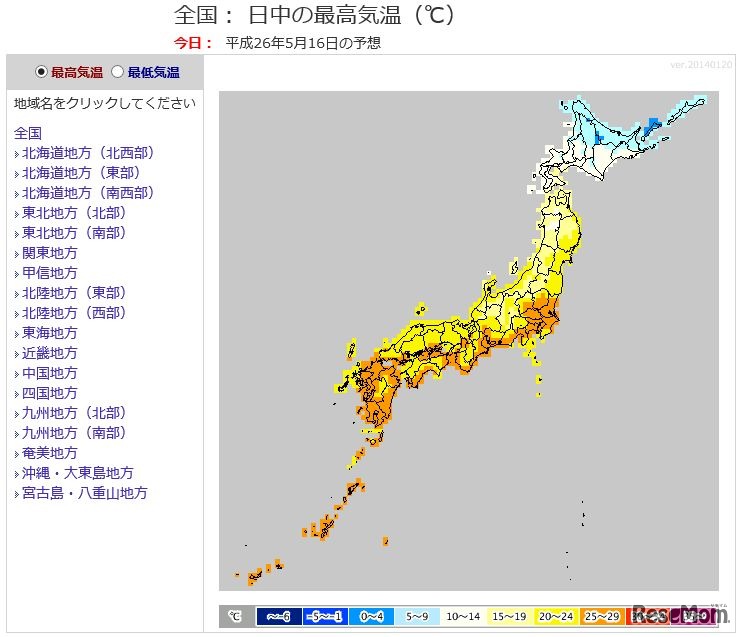Open 東北地方（北部） region link
This screenshot has height=637, width=743.
pyautogui.click(x=74, y=213)
